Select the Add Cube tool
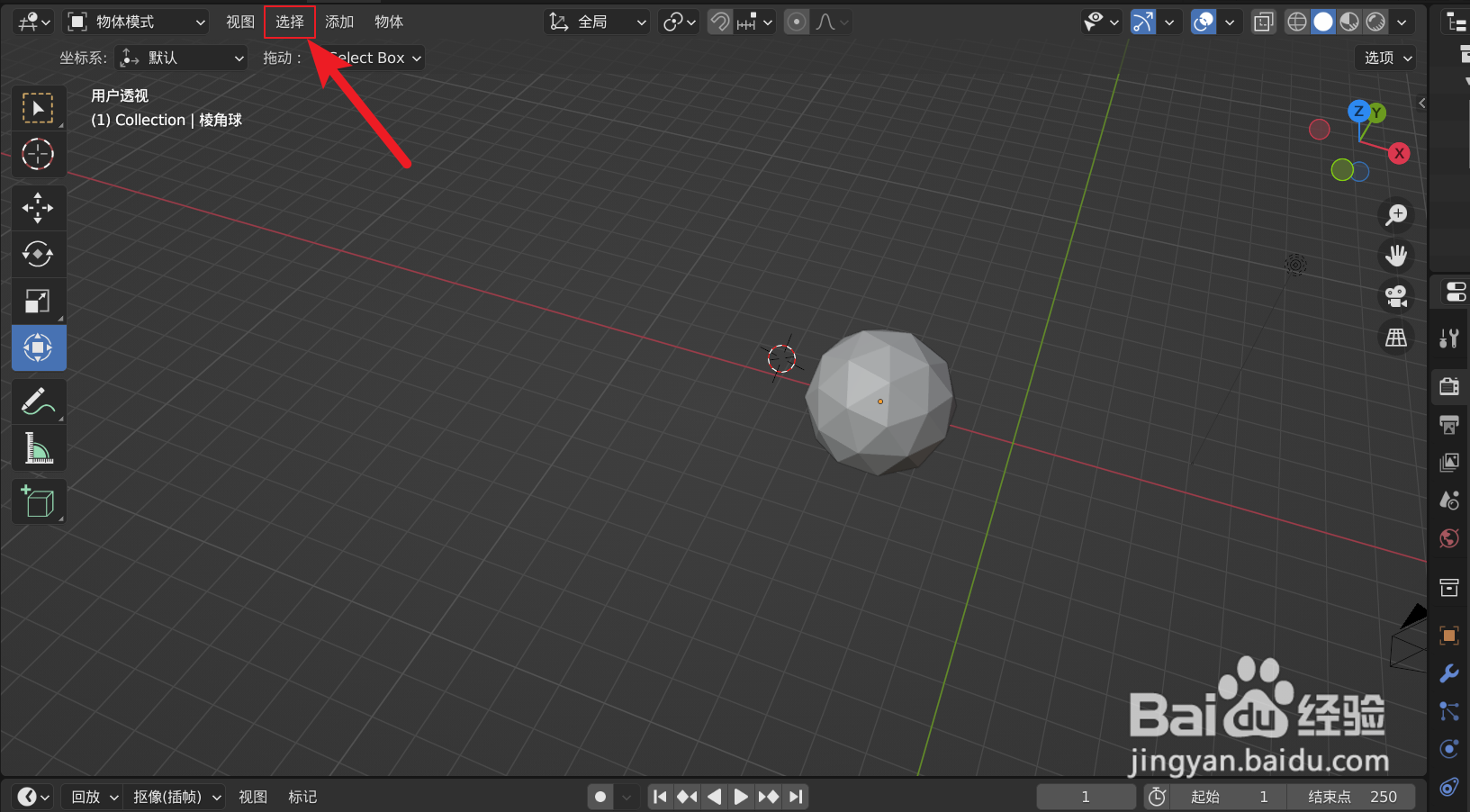1470x812 pixels. 38,501
